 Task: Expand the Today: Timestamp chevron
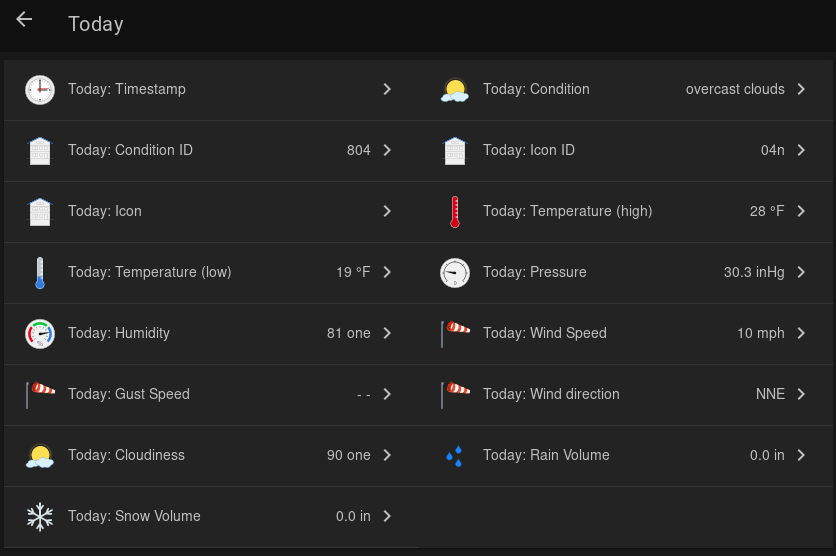click(x=387, y=89)
